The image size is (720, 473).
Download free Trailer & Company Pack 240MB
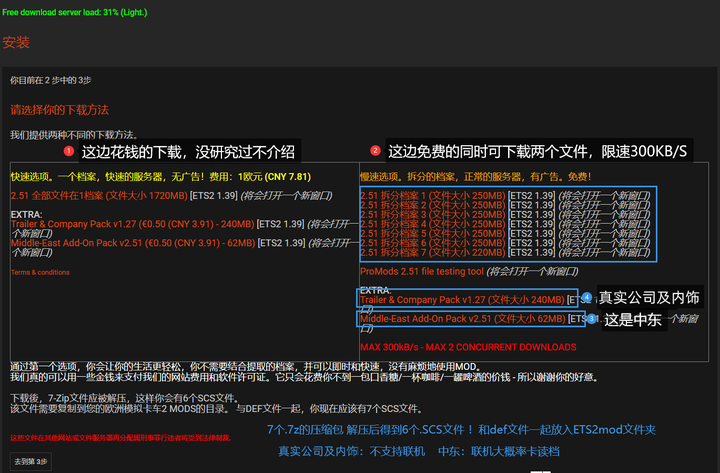tap(462, 300)
